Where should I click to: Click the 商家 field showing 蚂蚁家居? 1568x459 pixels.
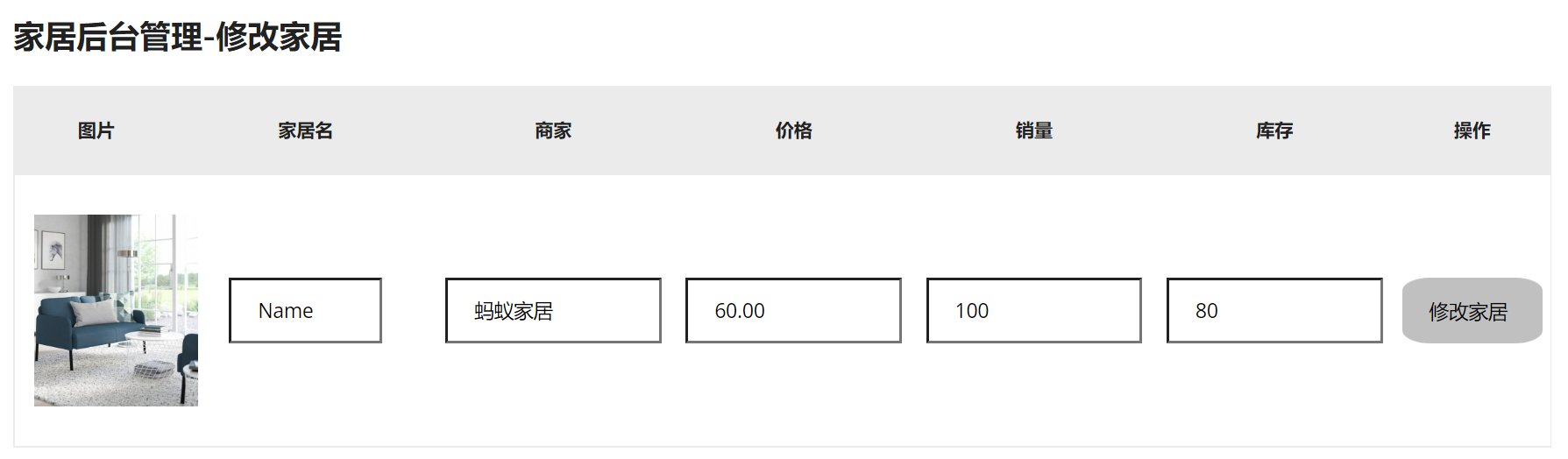tap(552, 311)
